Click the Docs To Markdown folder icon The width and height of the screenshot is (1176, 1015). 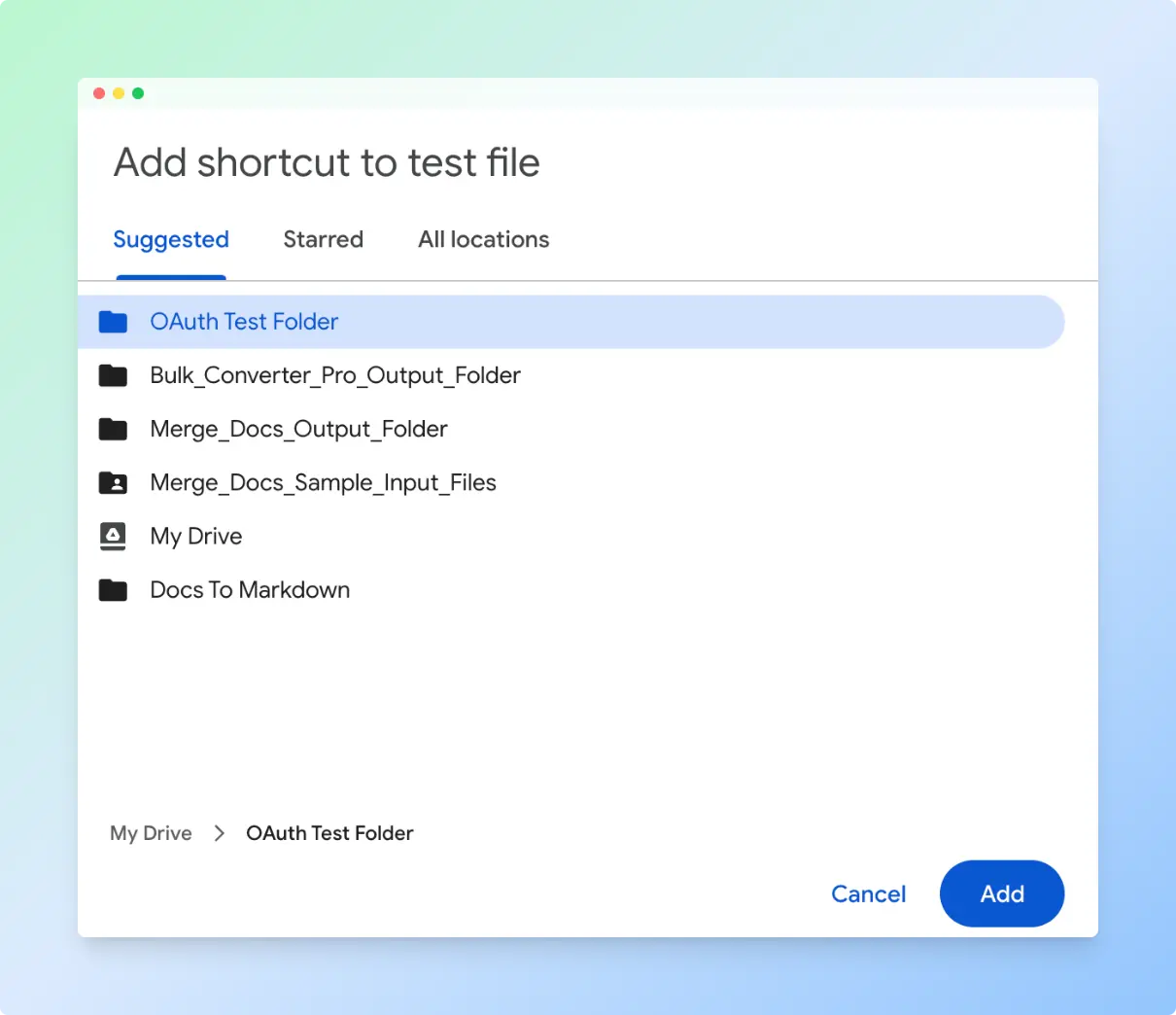coord(113,590)
